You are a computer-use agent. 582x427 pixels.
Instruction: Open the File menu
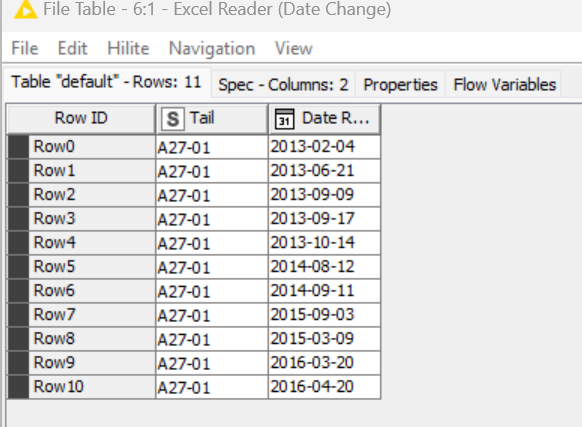[24, 48]
